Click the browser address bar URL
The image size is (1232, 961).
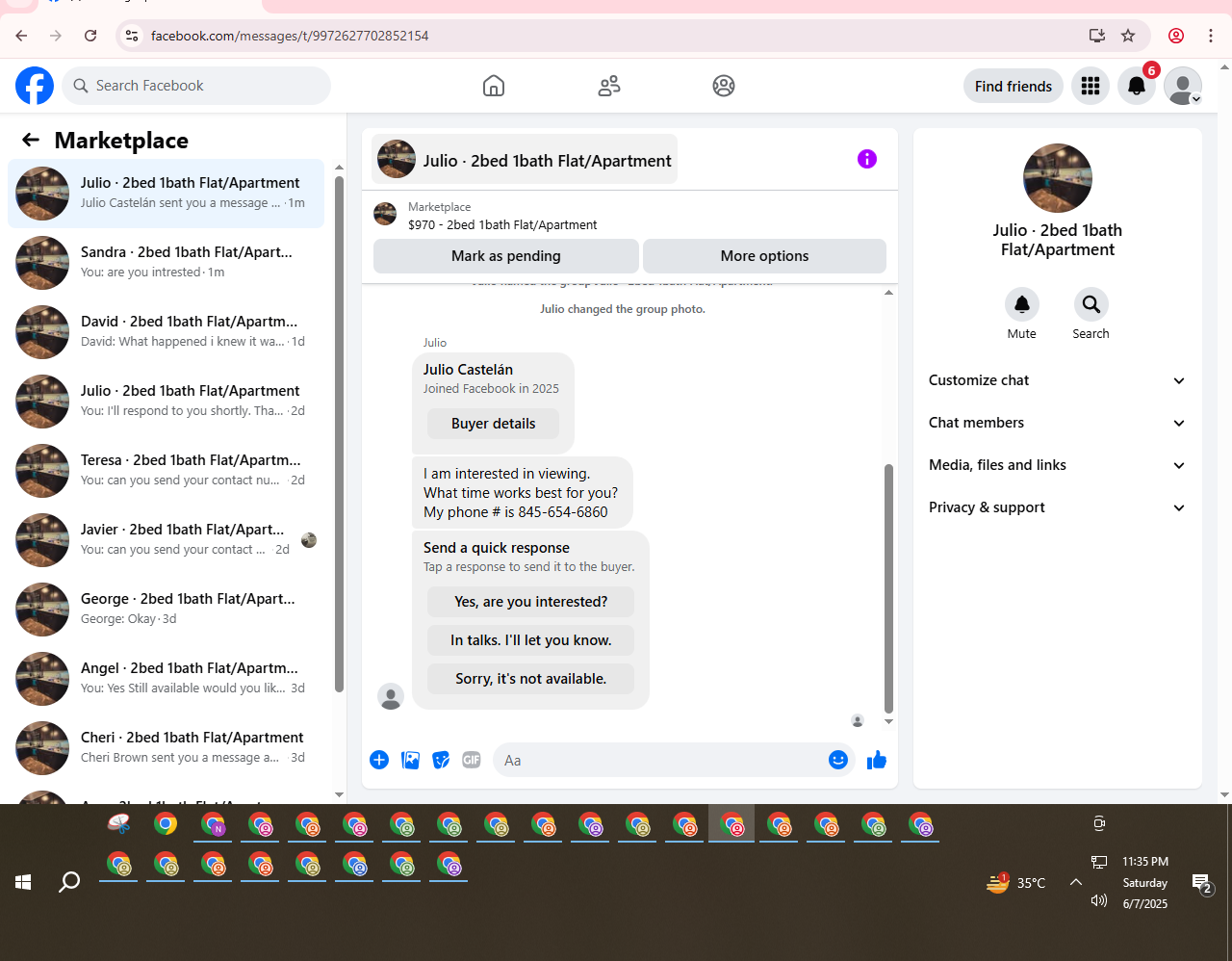pos(290,36)
